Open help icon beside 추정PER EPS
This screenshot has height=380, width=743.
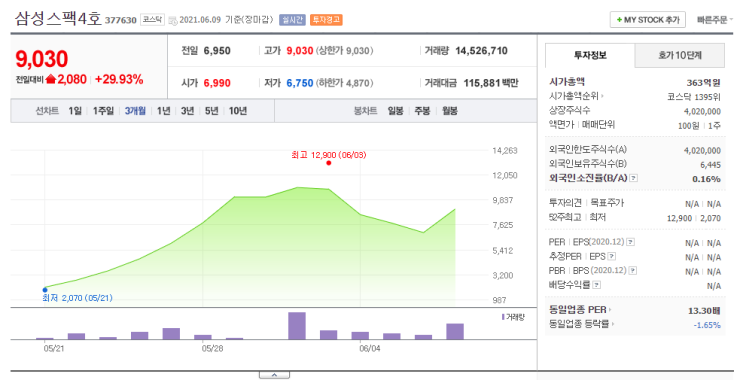pos(612,256)
